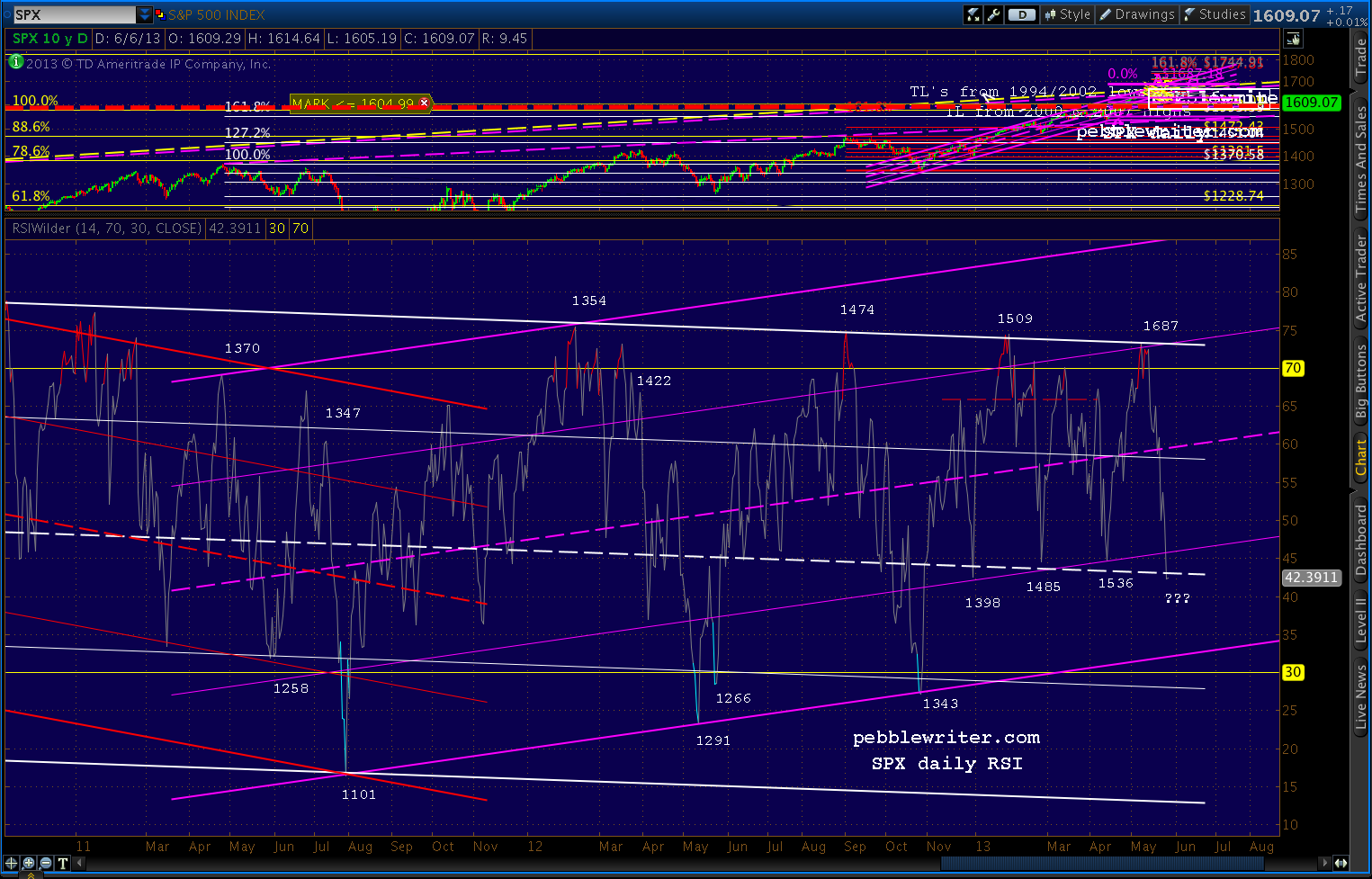
Task: Click the 1422 annotation label
Action: coord(654,381)
